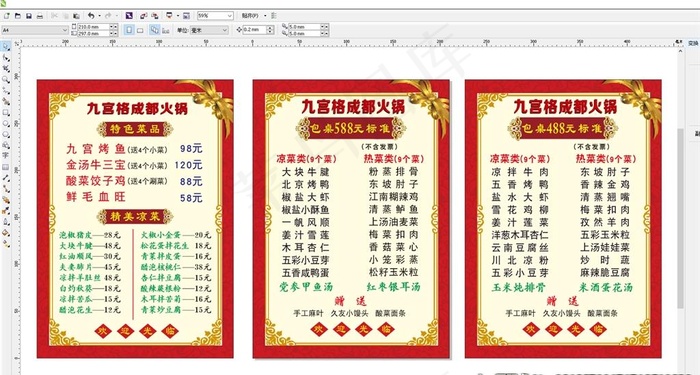Set page orientation to Portrait
This screenshot has height=375, width=700.
point(129,30)
